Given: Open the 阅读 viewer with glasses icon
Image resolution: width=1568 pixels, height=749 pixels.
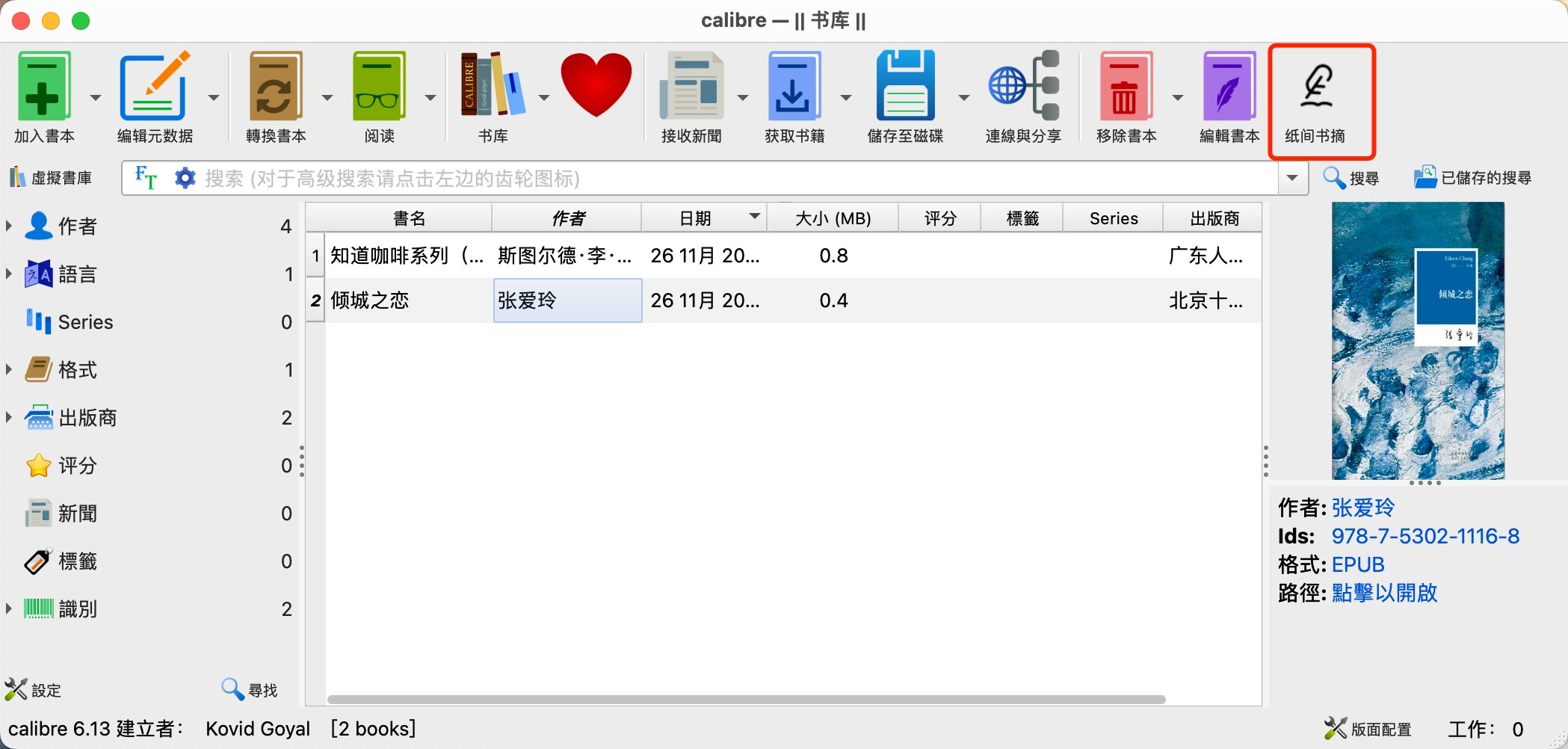Looking at the screenshot, I should 379,86.
